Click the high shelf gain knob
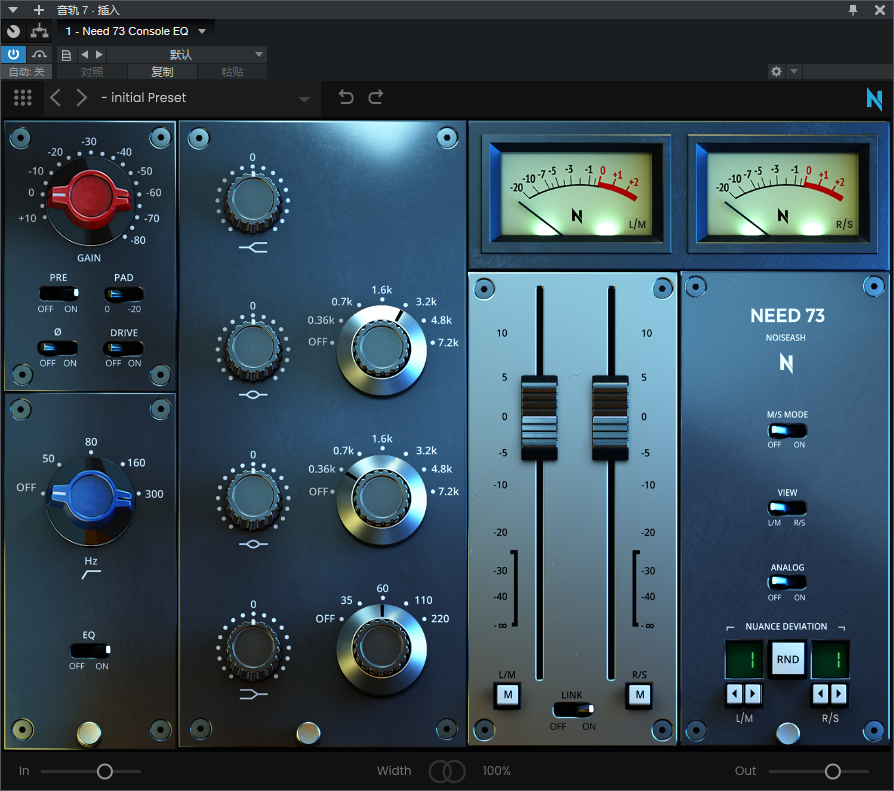Viewport: 894px width, 791px height. [x=253, y=201]
